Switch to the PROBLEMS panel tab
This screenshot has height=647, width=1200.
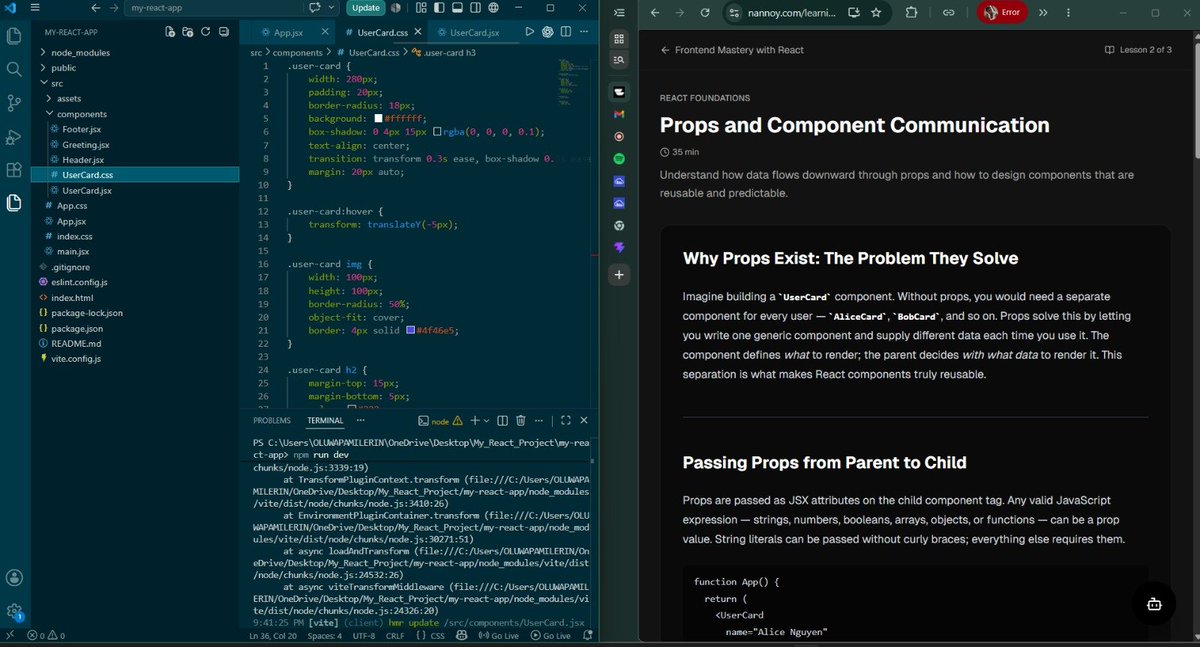pos(272,421)
